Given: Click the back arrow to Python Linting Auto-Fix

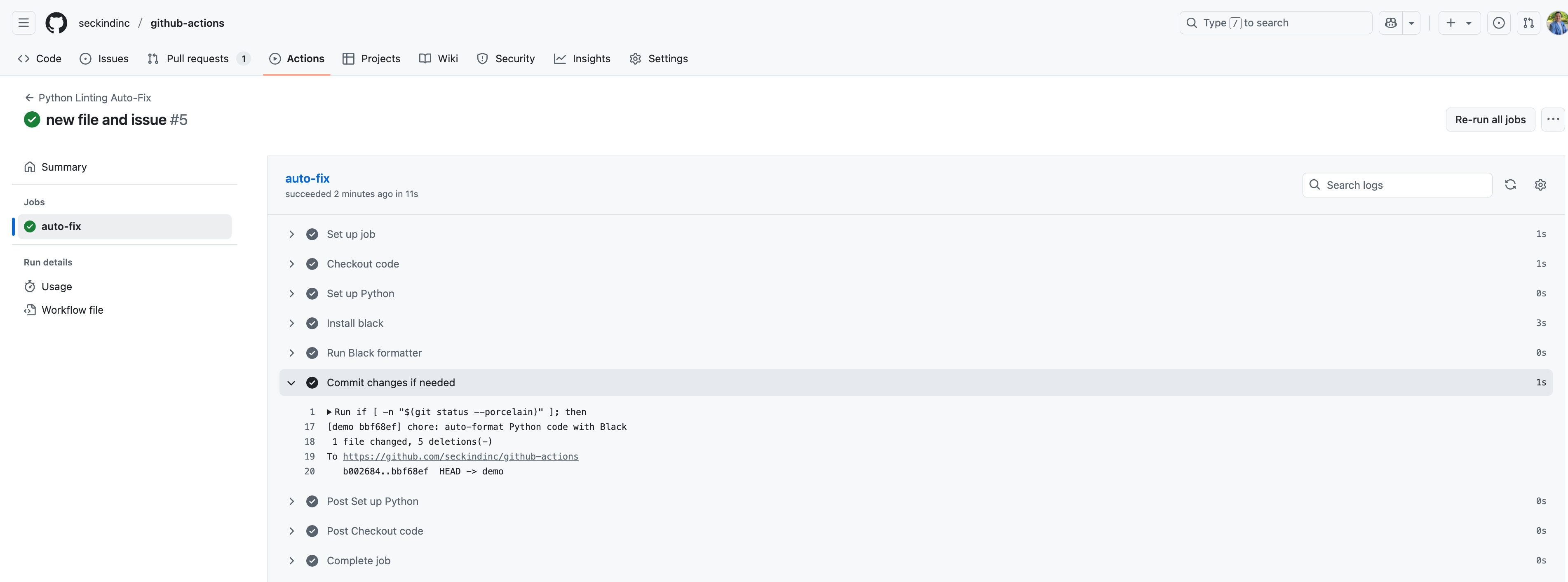Looking at the screenshot, I should pyautogui.click(x=28, y=97).
